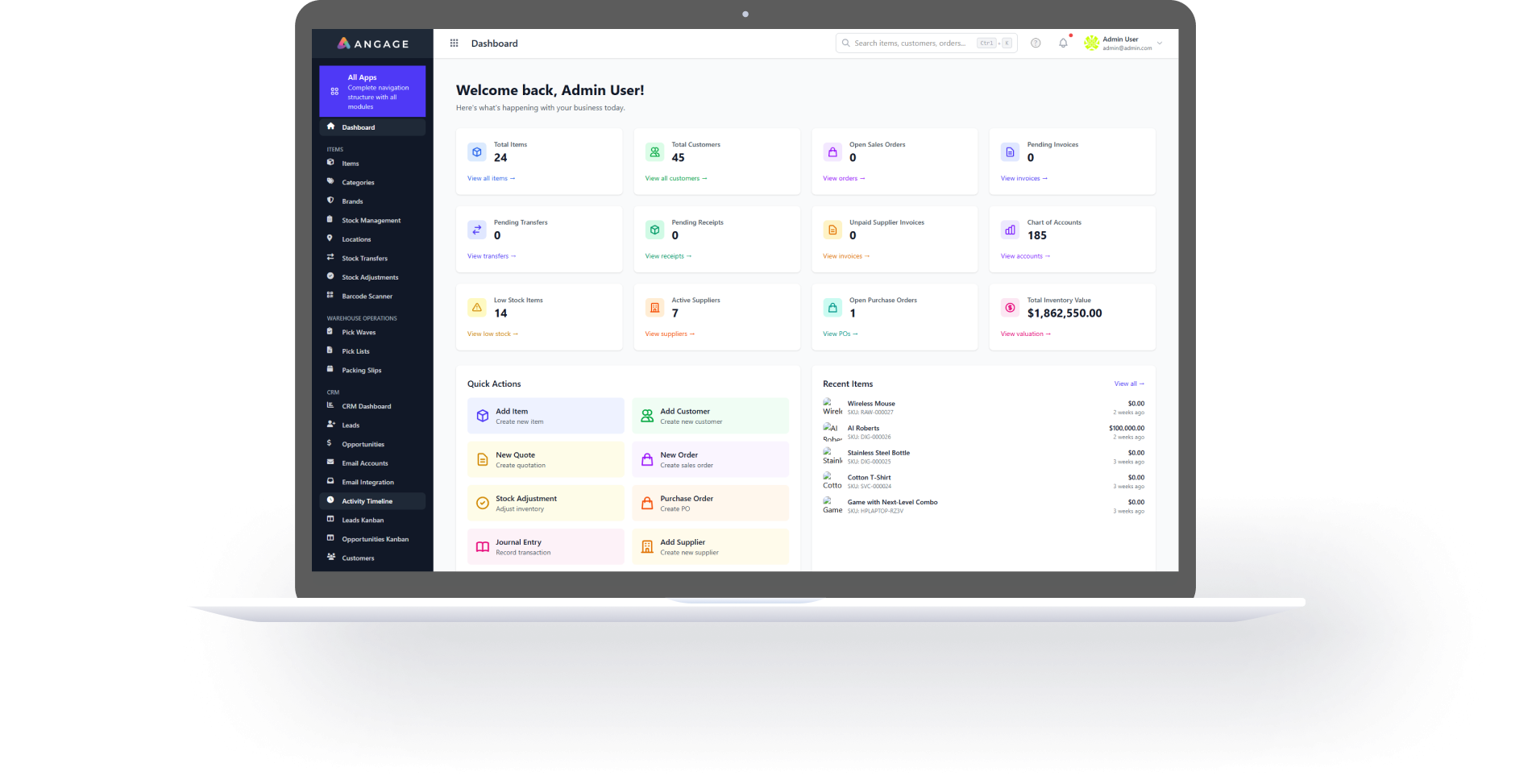Click the Purchase Order quick action
This screenshot has width=1536, height=784.
click(710, 503)
